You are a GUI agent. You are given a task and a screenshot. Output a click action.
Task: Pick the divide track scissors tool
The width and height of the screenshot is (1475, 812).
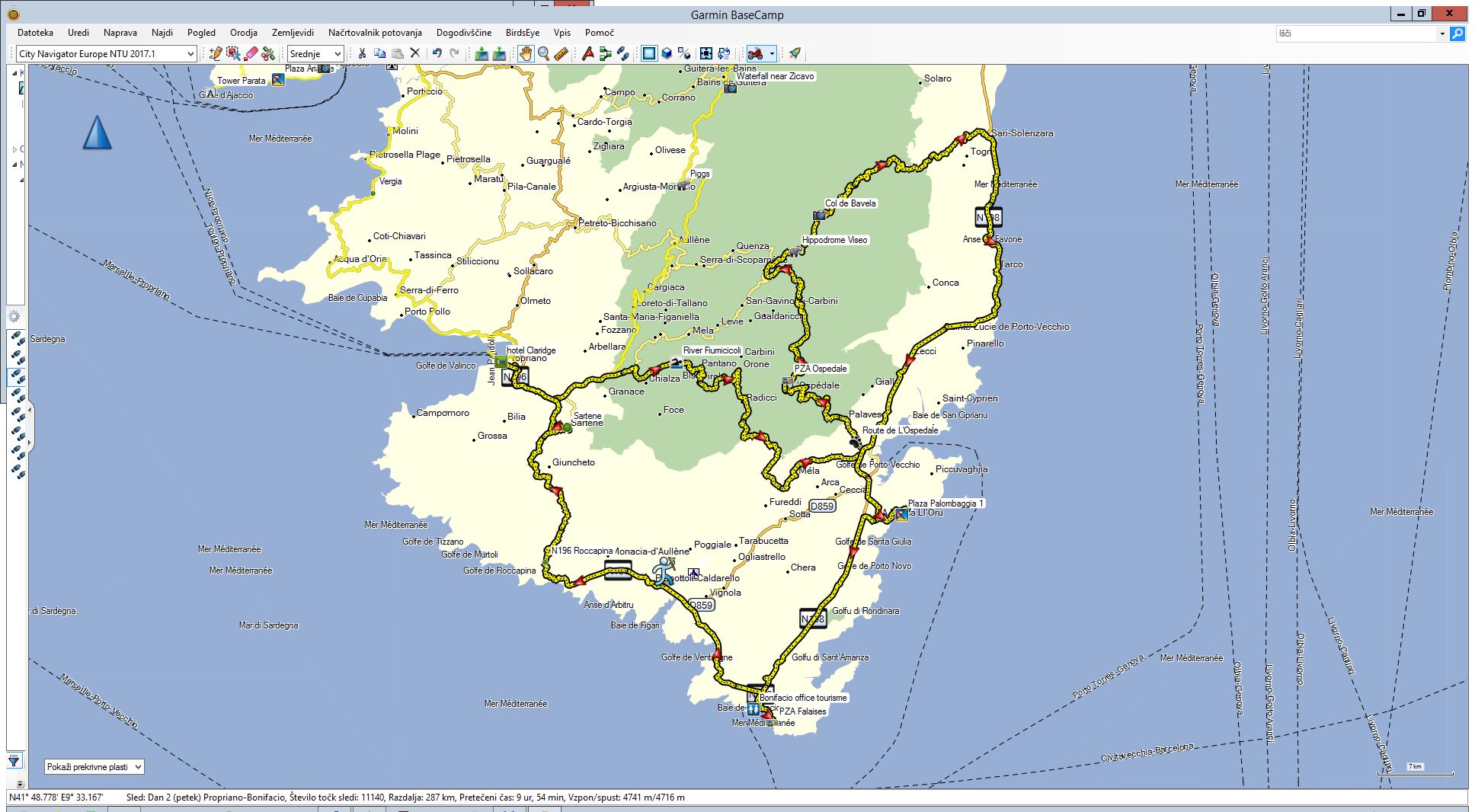click(268, 53)
